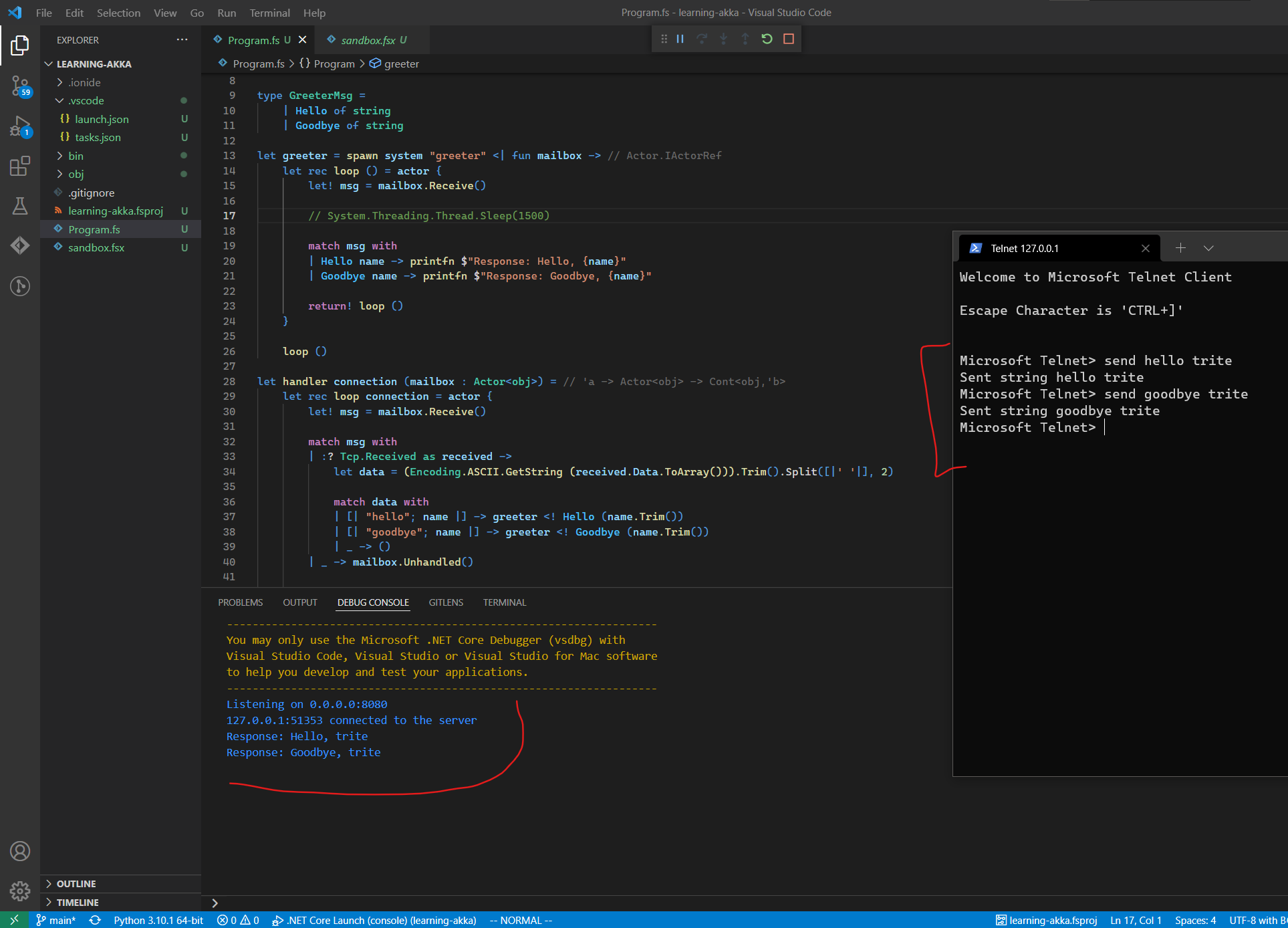Open Explorer views and more actions menu
The image size is (1288, 928).
click(182, 40)
